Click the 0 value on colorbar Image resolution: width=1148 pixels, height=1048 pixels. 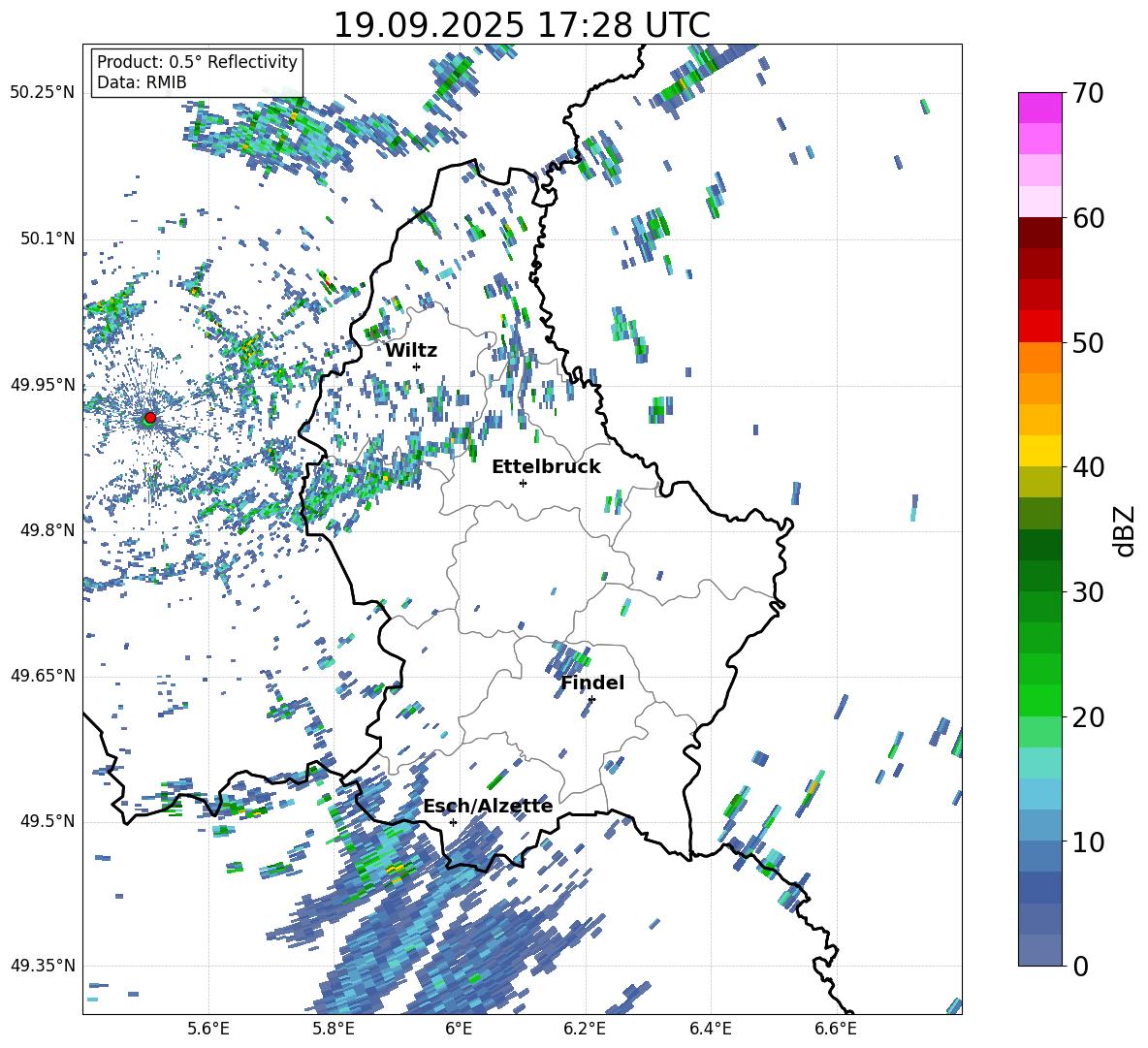[x=1080, y=966]
